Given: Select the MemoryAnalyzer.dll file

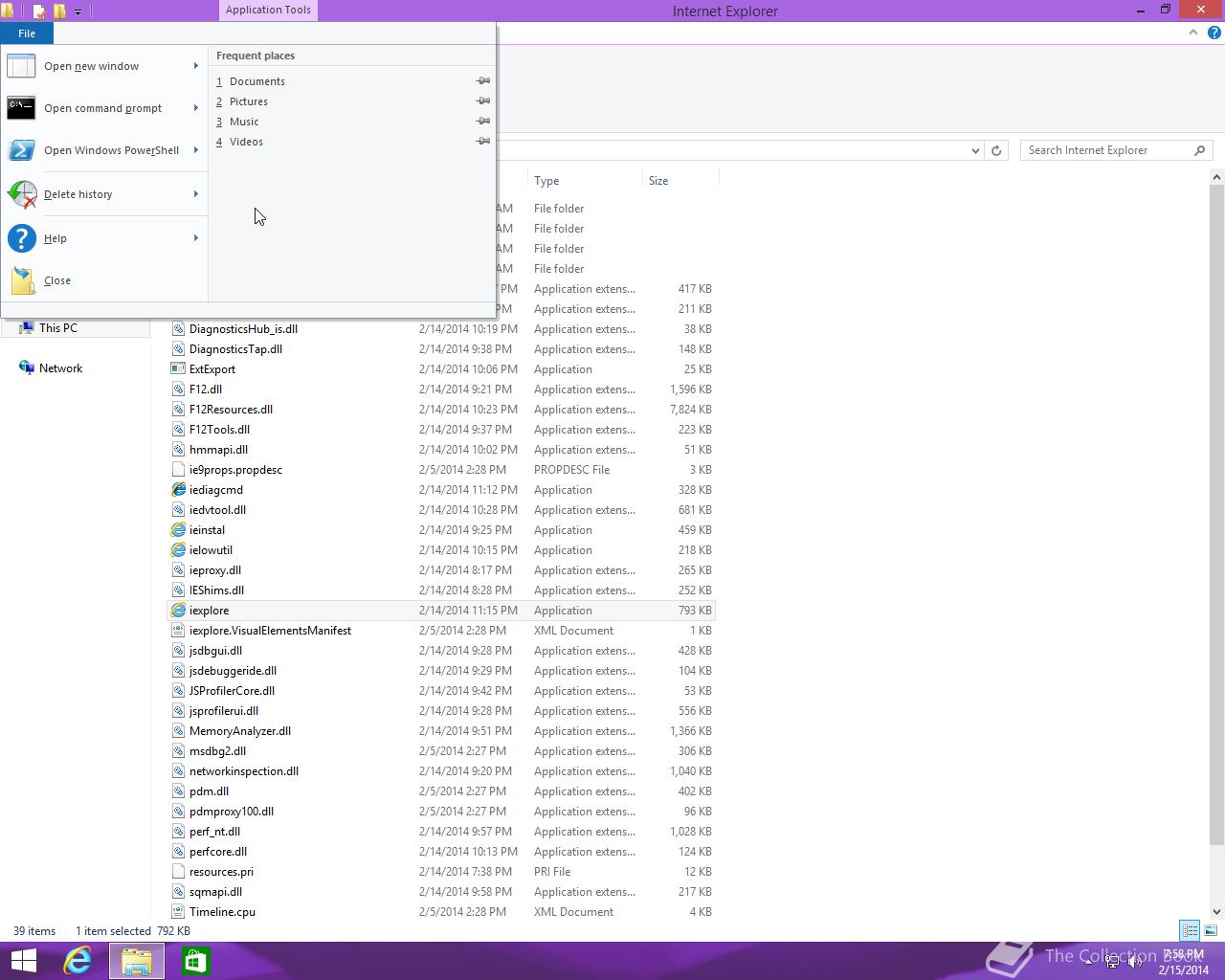Looking at the screenshot, I should 240,731.
